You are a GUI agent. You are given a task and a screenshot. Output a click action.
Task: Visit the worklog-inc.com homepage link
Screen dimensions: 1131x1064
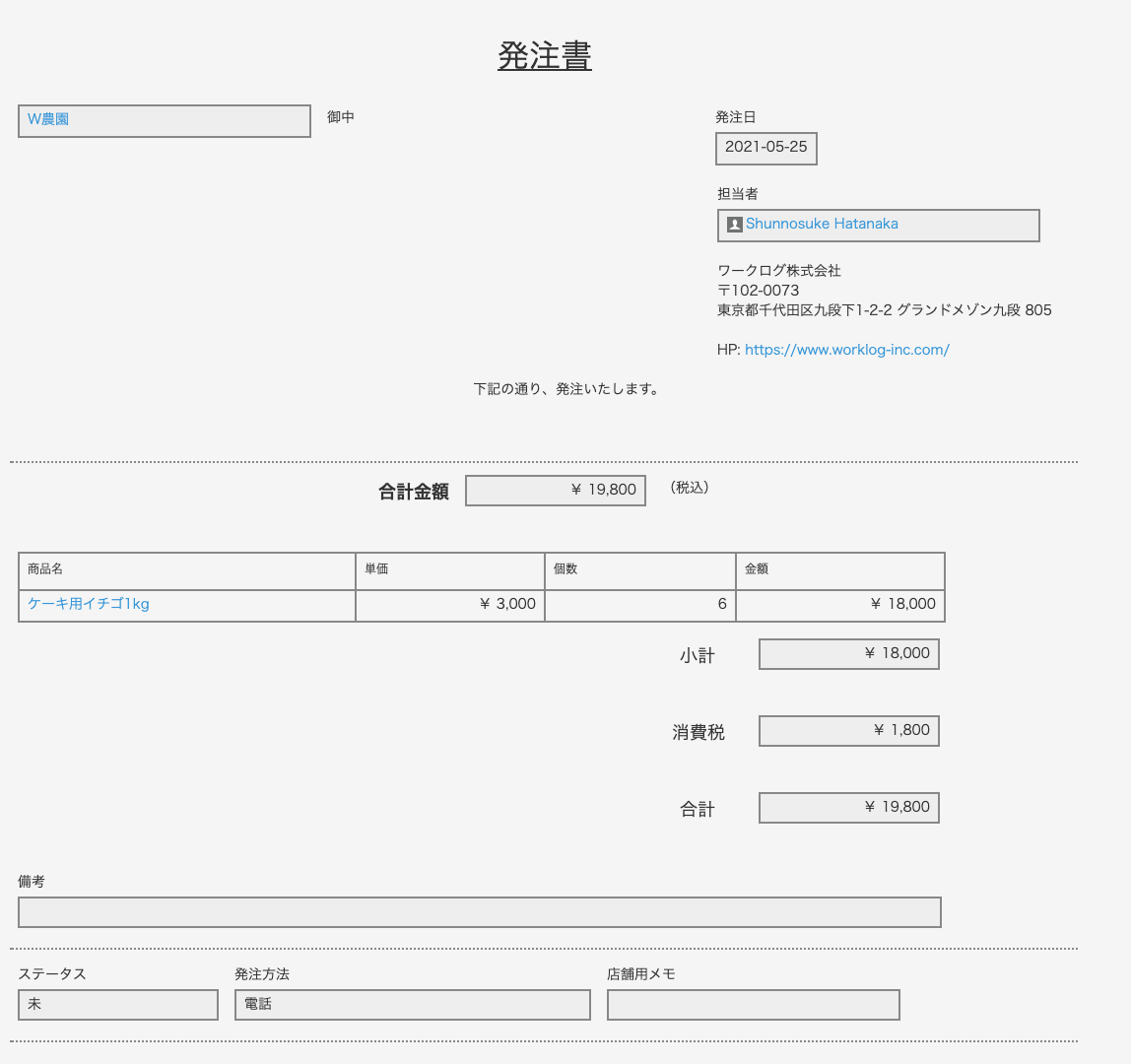(846, 350)
